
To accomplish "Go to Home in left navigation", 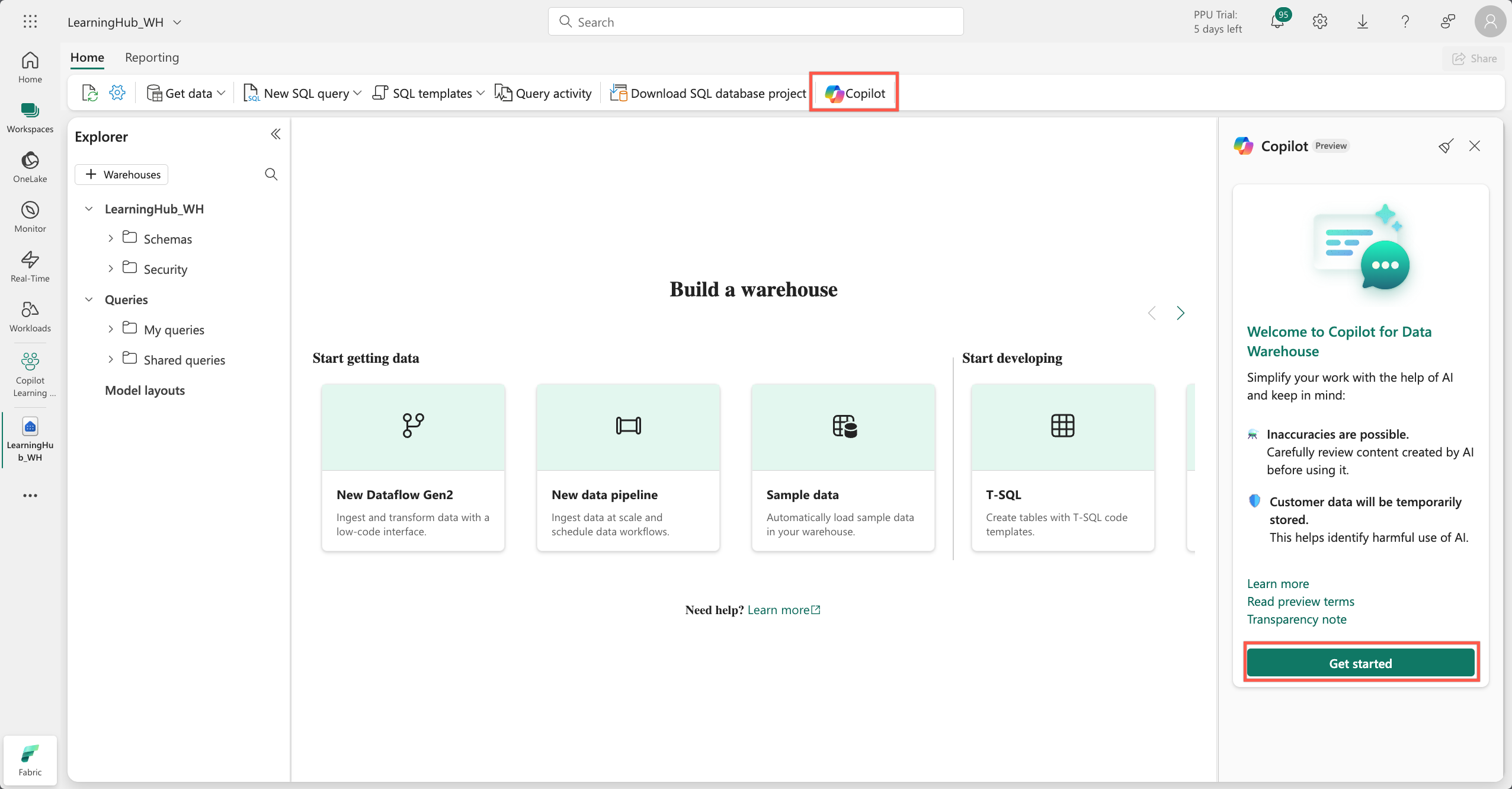I will click(x=30, y=68).
